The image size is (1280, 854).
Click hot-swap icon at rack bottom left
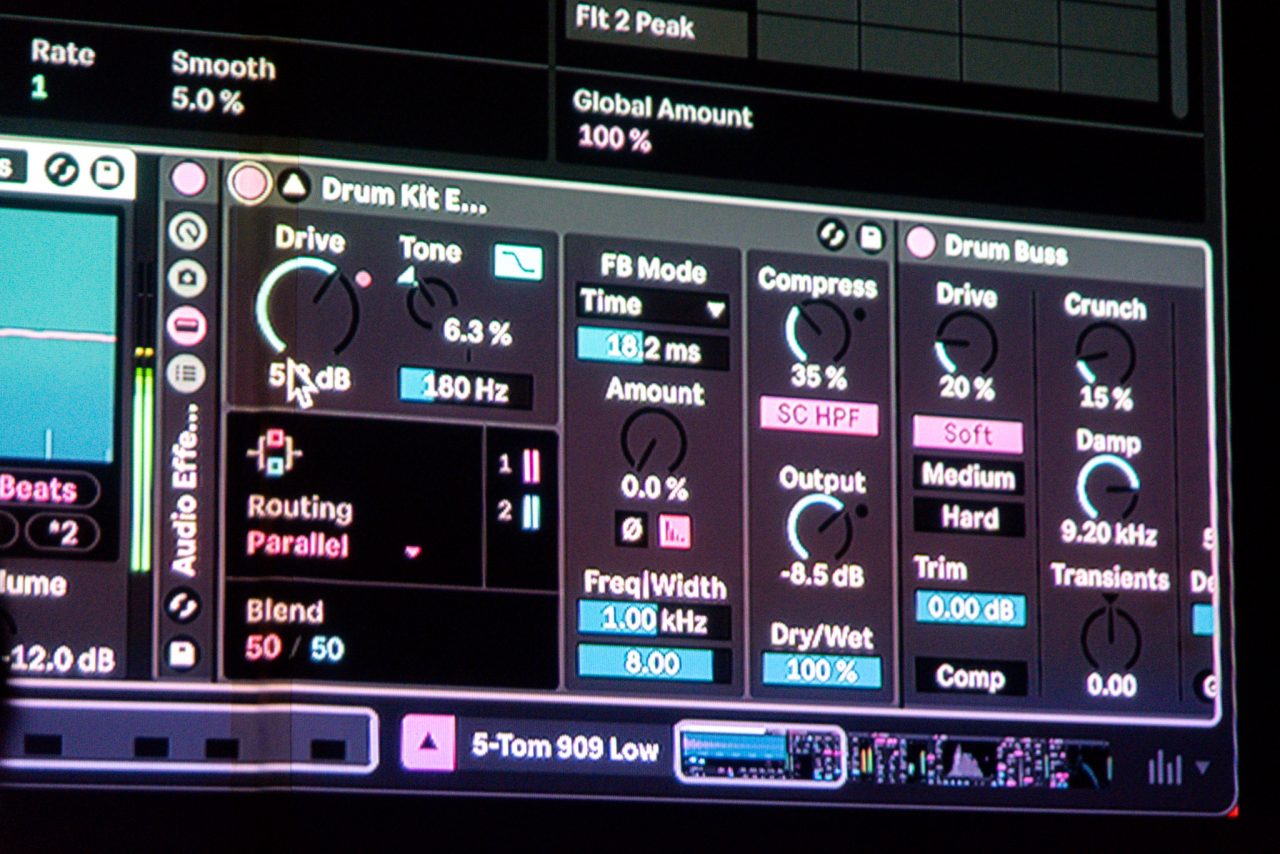tap(184, 605)
